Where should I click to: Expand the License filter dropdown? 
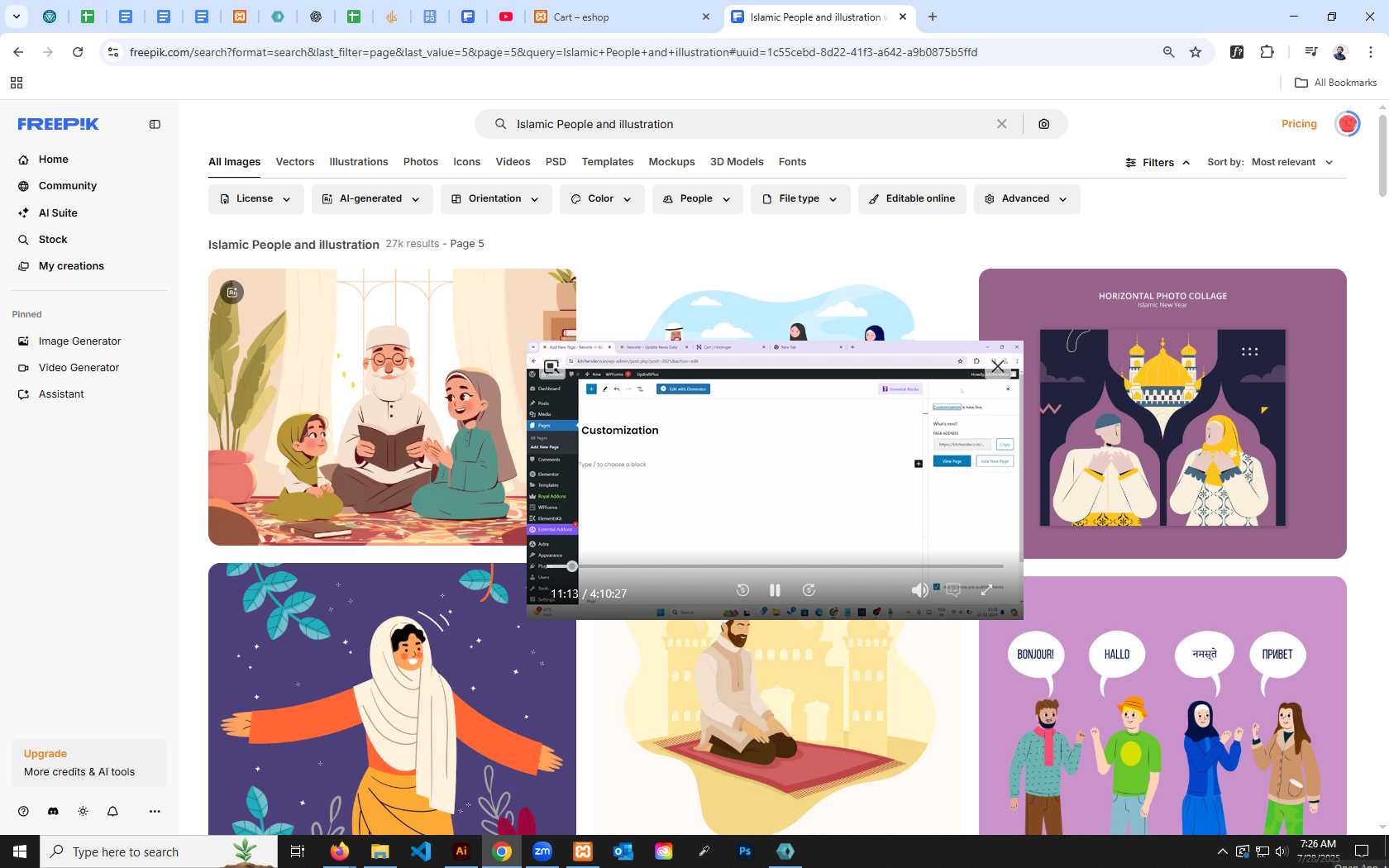click(255, 199)
